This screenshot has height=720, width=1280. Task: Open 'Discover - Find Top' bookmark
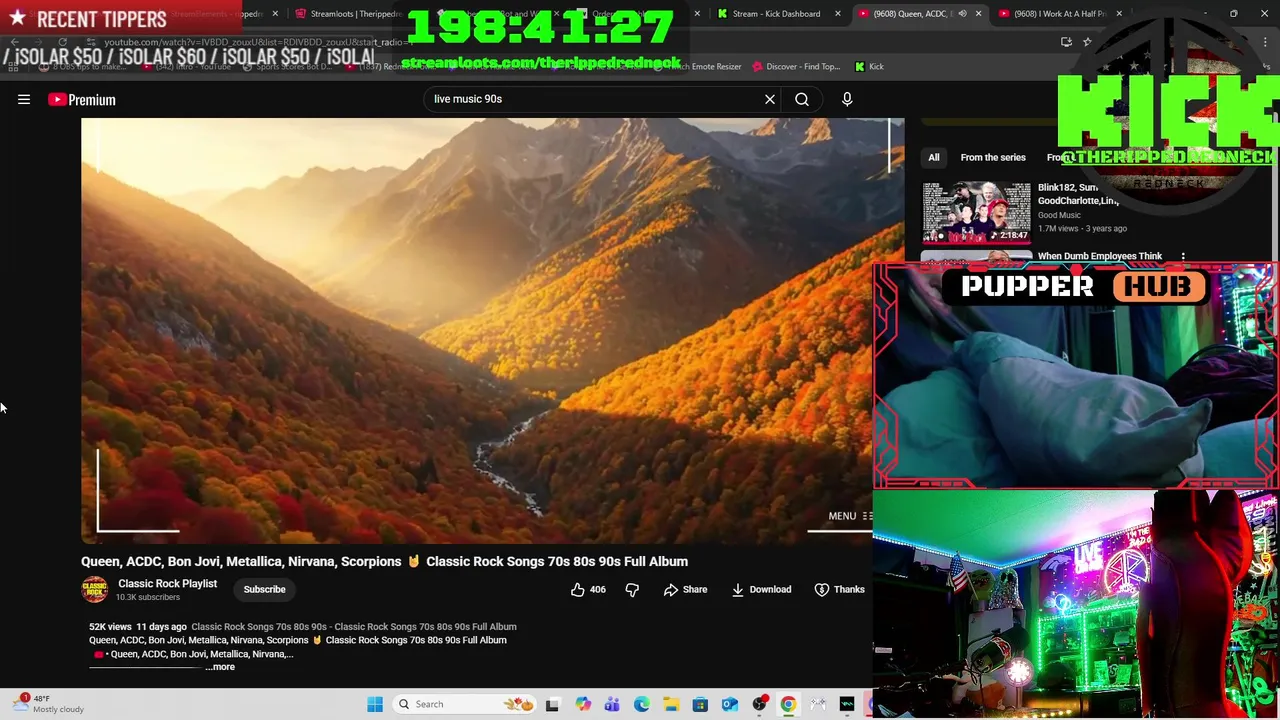point(796,66)
